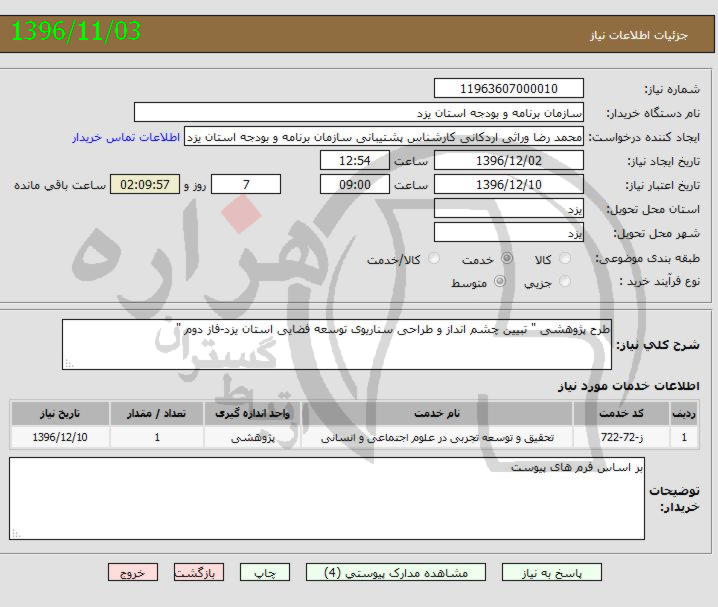The height and width of the screenshot is (607, 718).
Task: Click the نام خدمت column header
Action: (x=437, y=413)
